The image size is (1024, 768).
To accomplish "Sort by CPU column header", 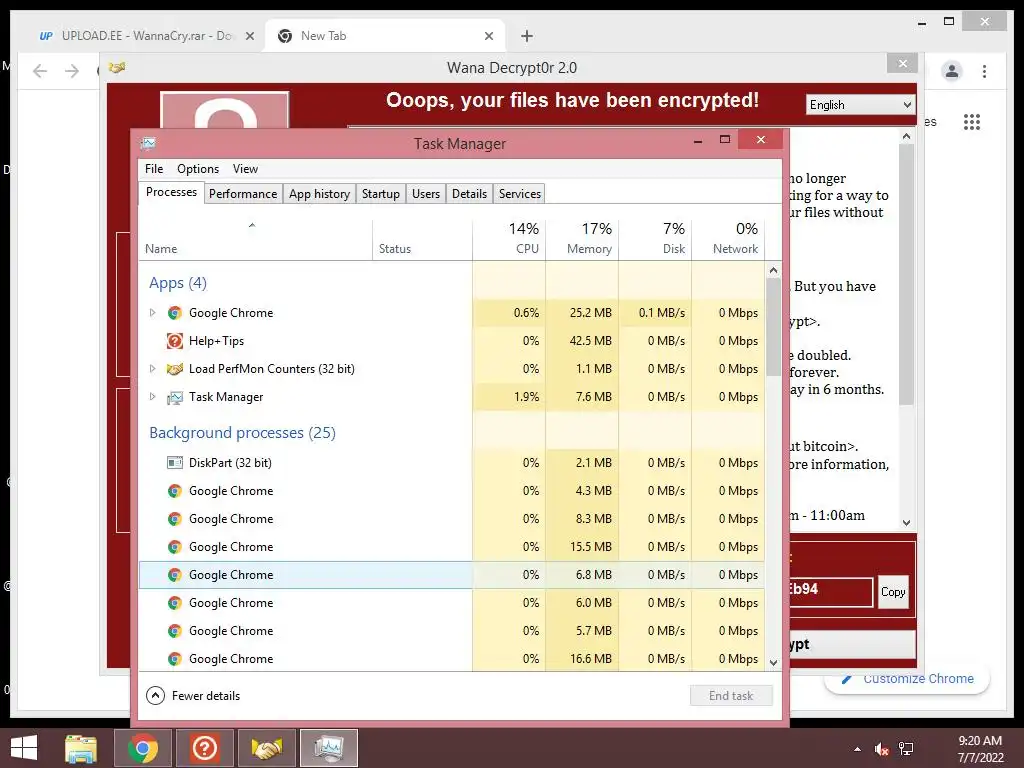I will 509,238.
